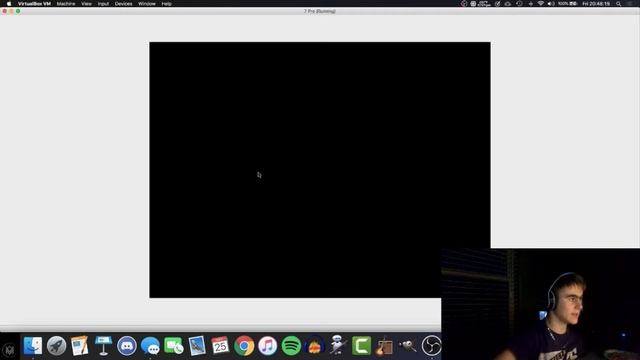Open iTunes from the dock
The height and width of the screenshot is (360, 640).
(x=267, y=346)
